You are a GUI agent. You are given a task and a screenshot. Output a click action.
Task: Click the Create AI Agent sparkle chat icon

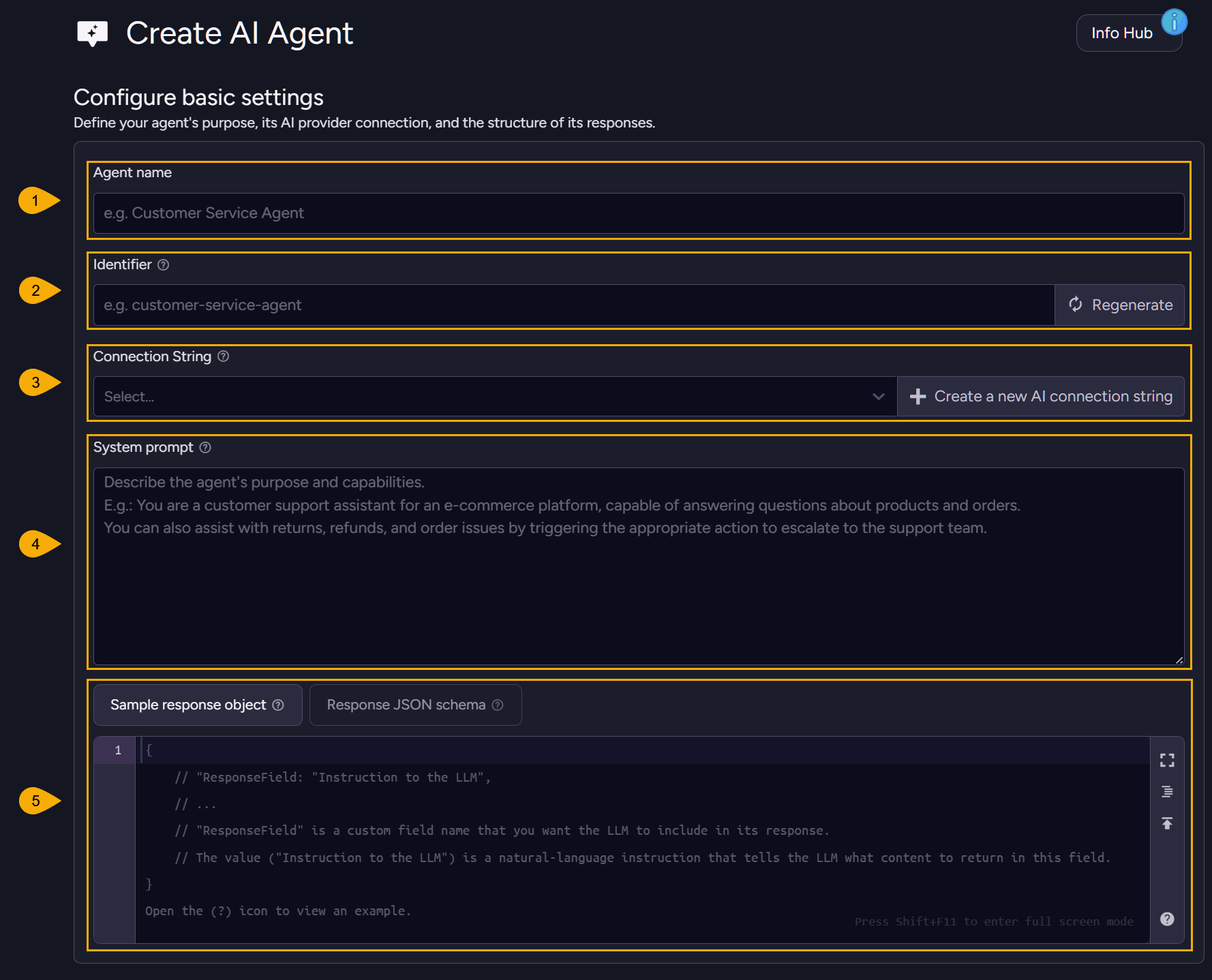[x=93, y=33]
